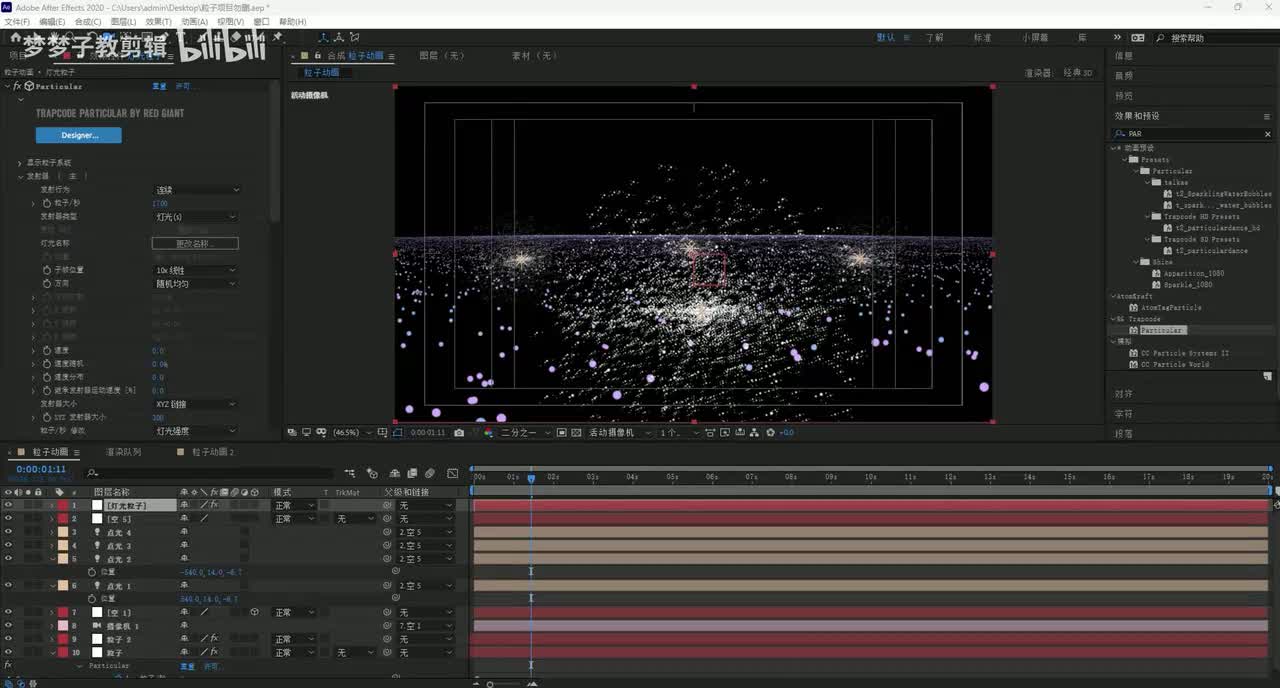The height and width of the screenshot is (688, 1280).
Task: Select t2_particulardance_hd preset
Action: (1217, 228)
